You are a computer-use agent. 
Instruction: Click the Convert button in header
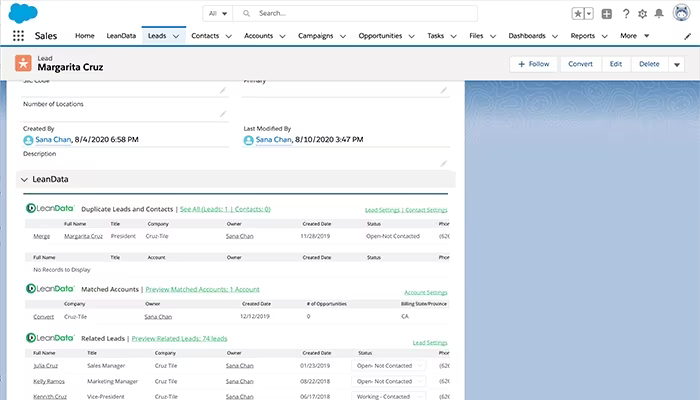pyautogui.click(x=580, y=64)
